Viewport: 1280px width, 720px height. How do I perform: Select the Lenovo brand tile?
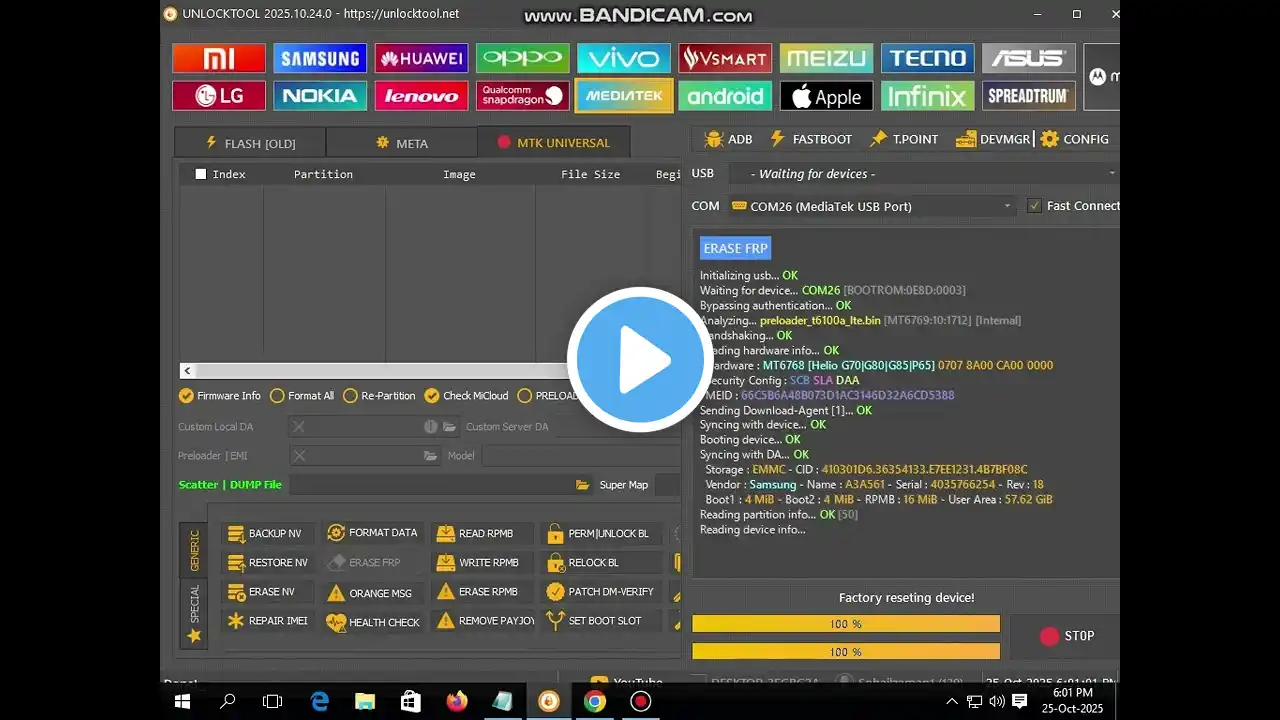tap(421, 96)
